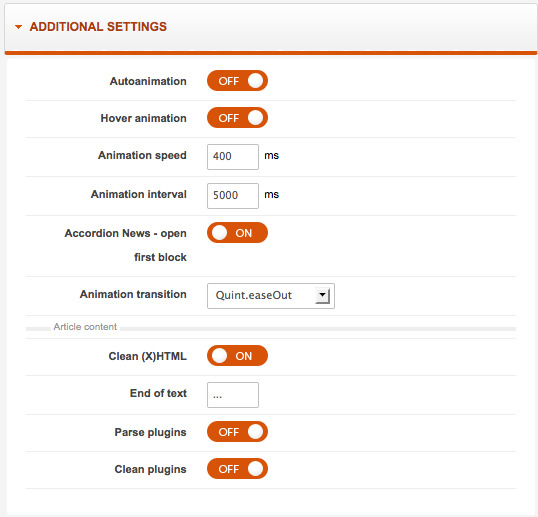Enable the Parse plugins switch

(x=237, y=432)
